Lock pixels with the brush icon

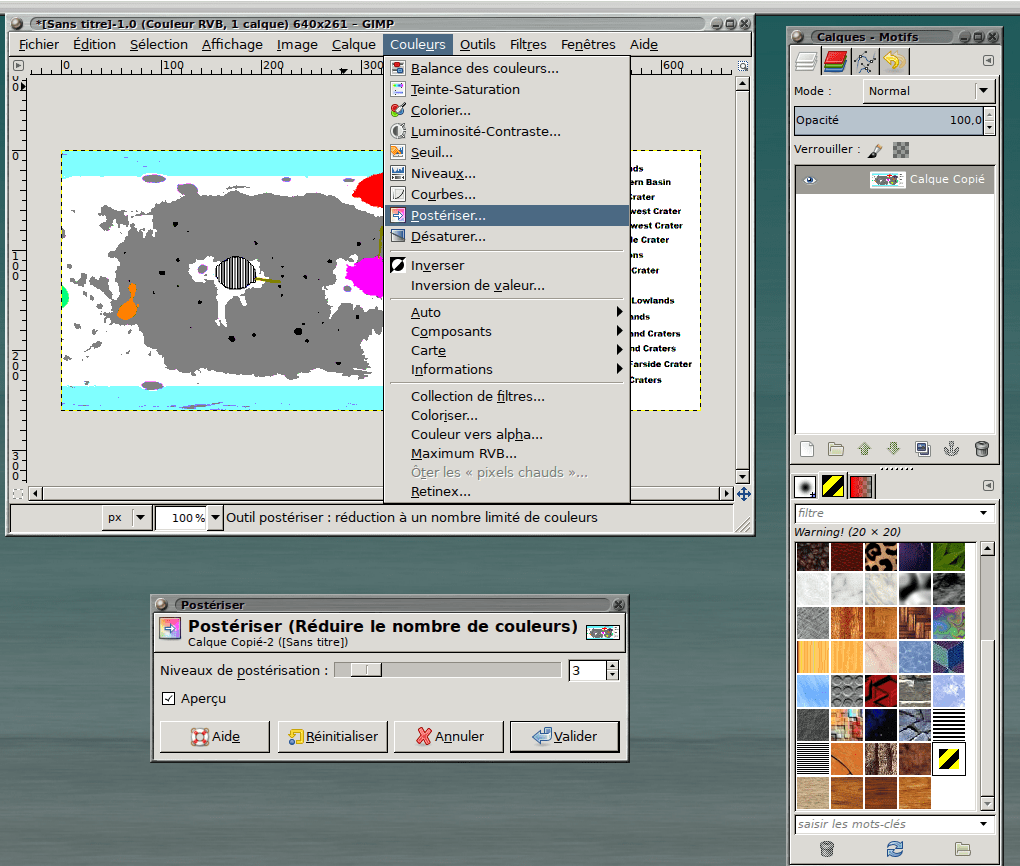[x=876, y=150]
